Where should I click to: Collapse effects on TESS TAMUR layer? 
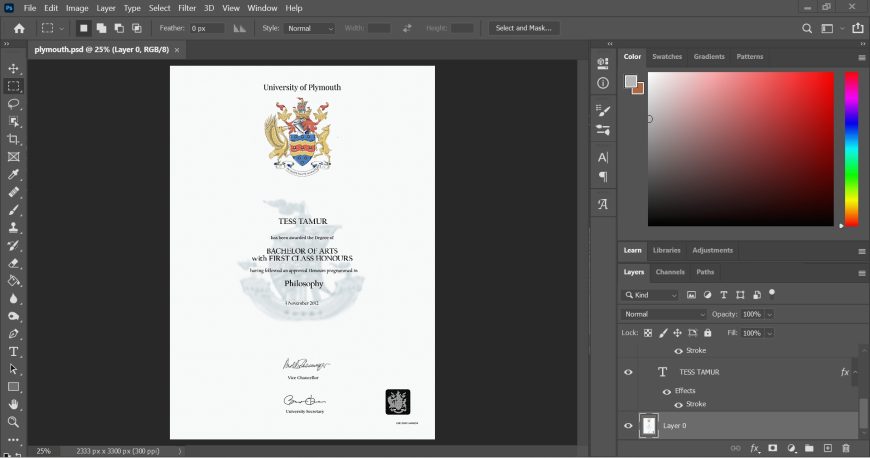tap(854, 372)
